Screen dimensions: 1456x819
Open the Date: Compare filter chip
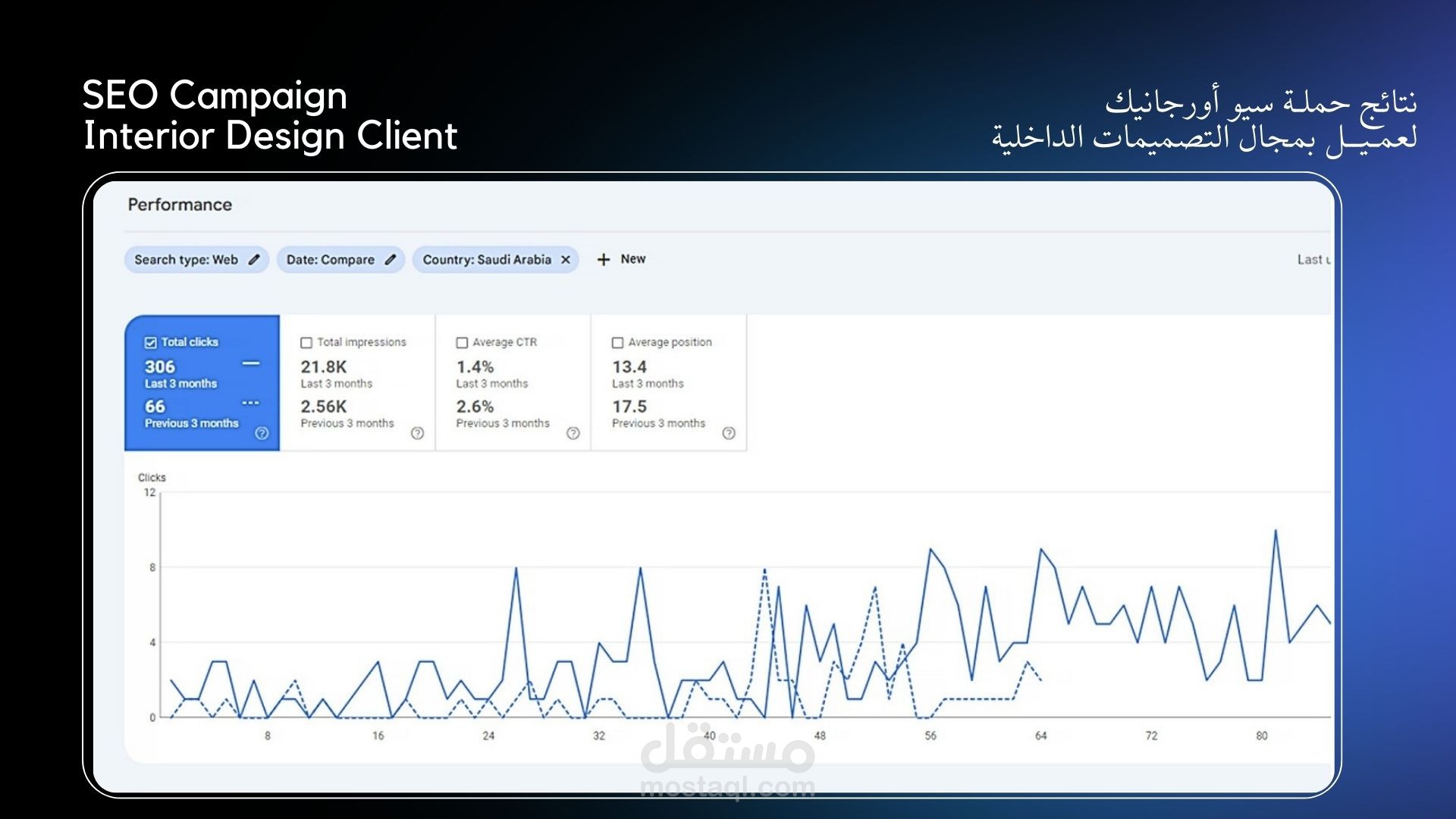click(x=331, y=259)
